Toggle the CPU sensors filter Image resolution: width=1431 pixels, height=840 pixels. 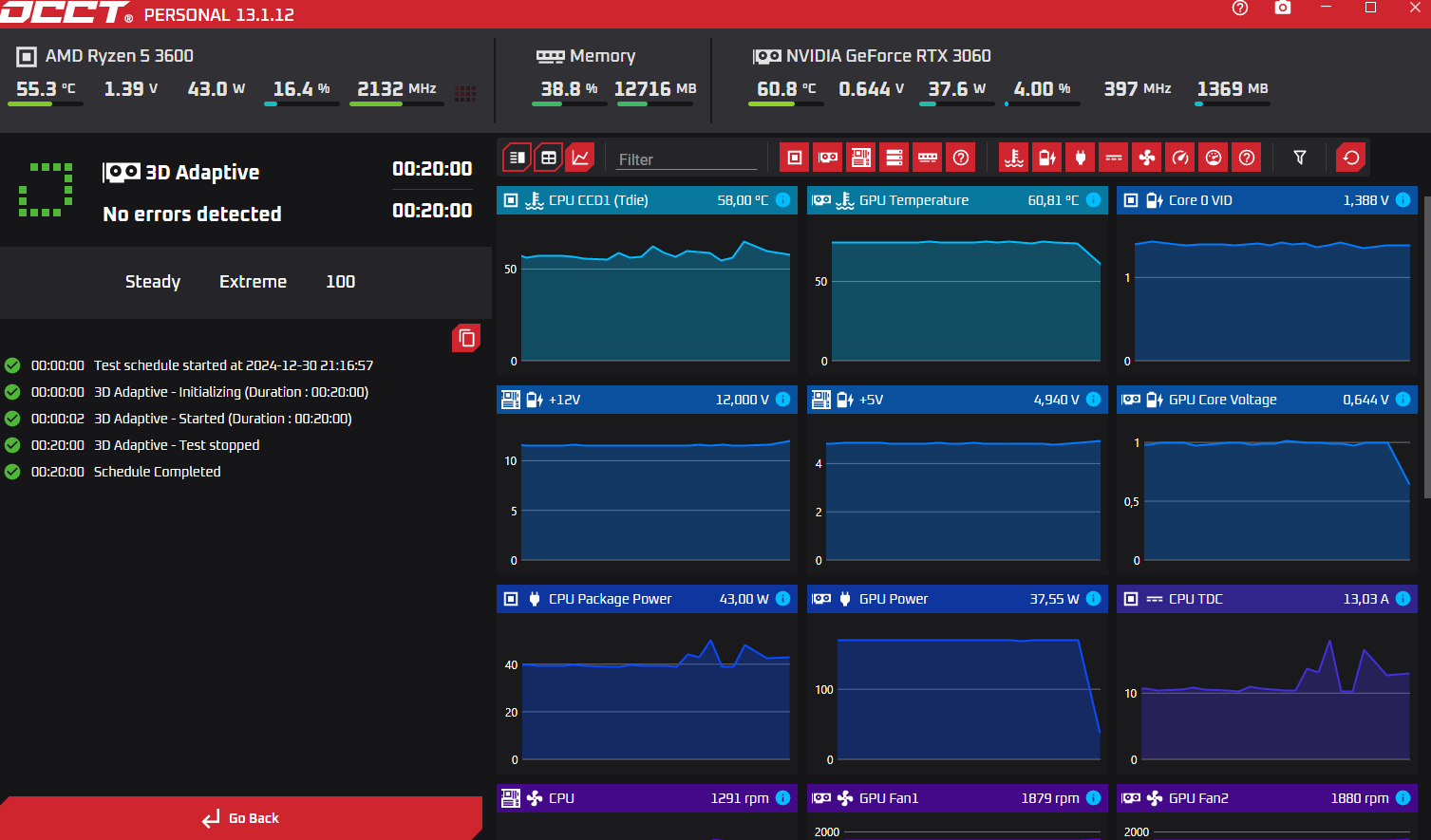pyautogui.click(x=795, y=158)
